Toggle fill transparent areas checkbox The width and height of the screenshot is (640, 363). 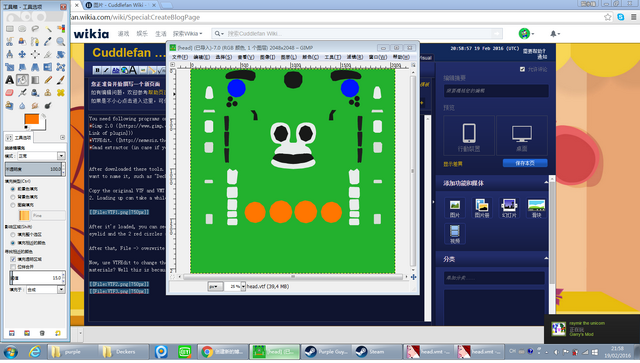point(13,259)
